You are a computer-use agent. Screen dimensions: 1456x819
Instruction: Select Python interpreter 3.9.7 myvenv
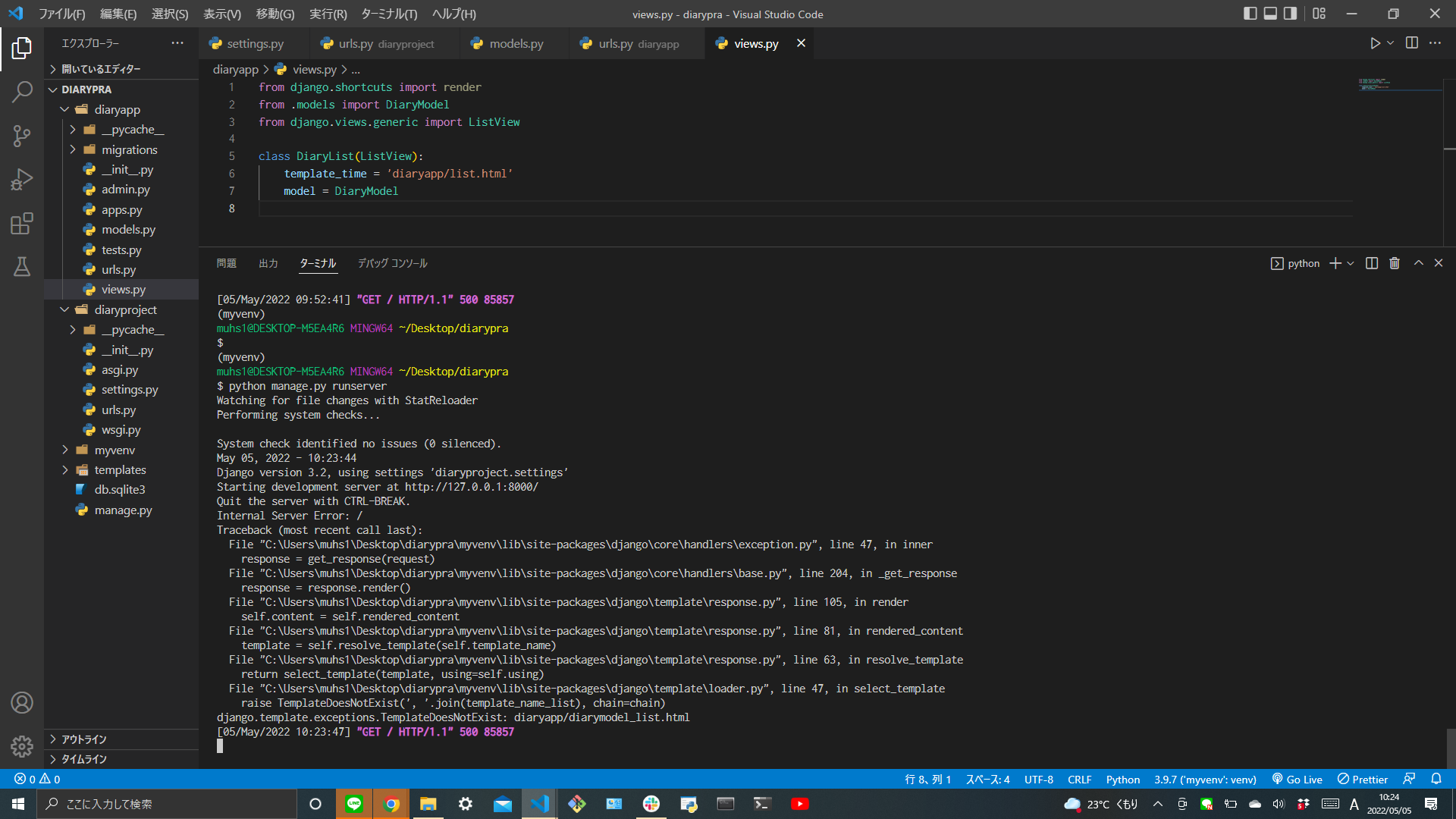1205,779
